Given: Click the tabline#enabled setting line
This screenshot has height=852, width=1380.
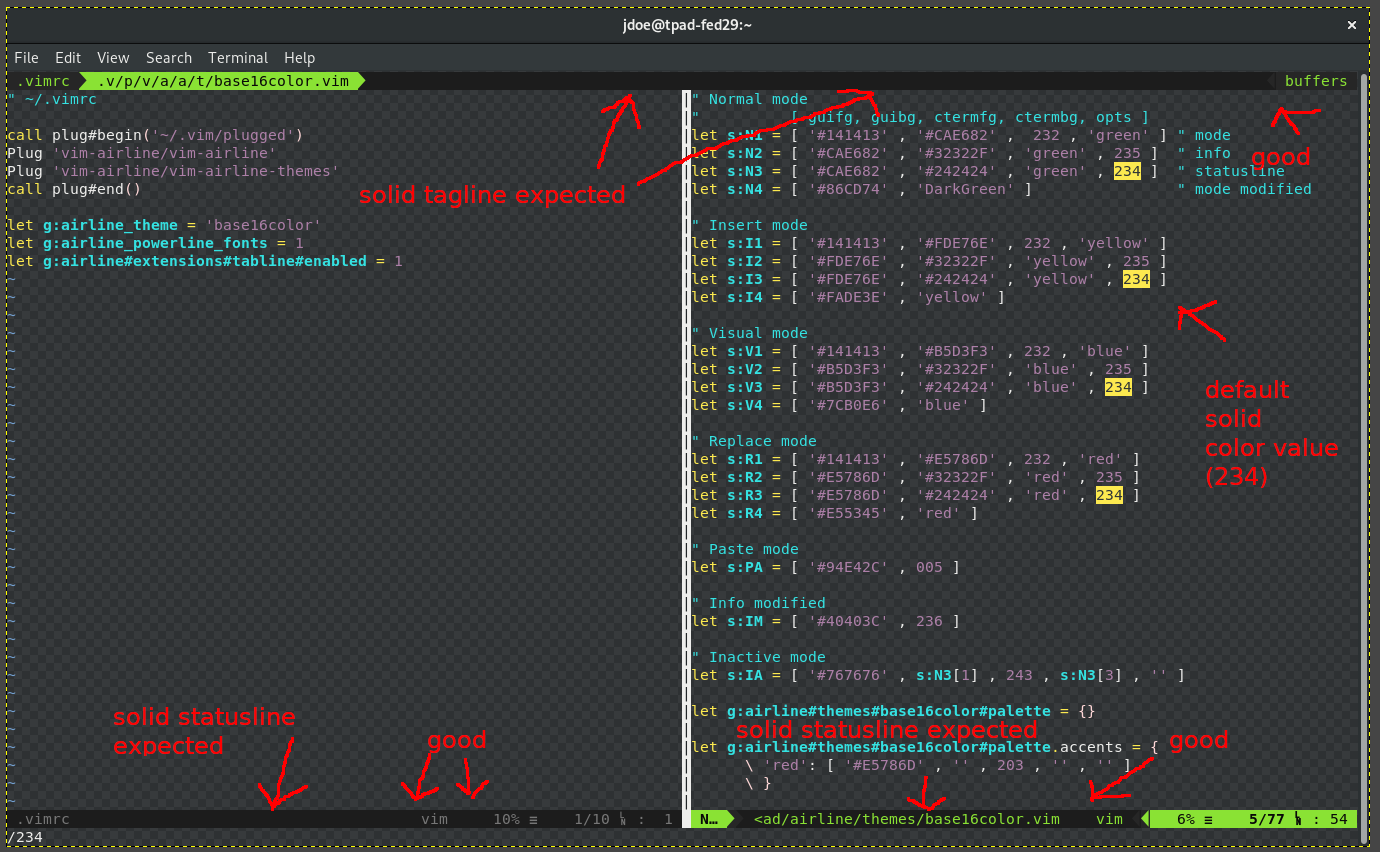Looking at the screenshot, I should pos(204,261).
